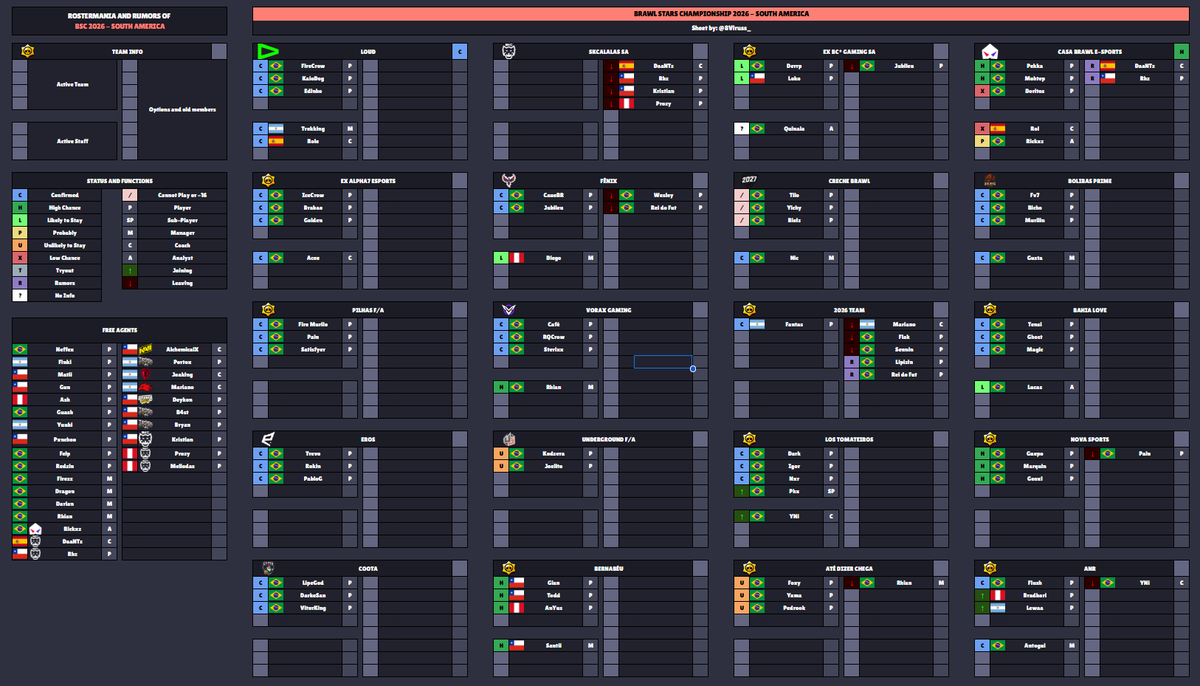Image resolution: width=1200 pixels, height=686 pixels.
Task: Click the fill handle of the selected cell
Action: (x=692, y=369)
